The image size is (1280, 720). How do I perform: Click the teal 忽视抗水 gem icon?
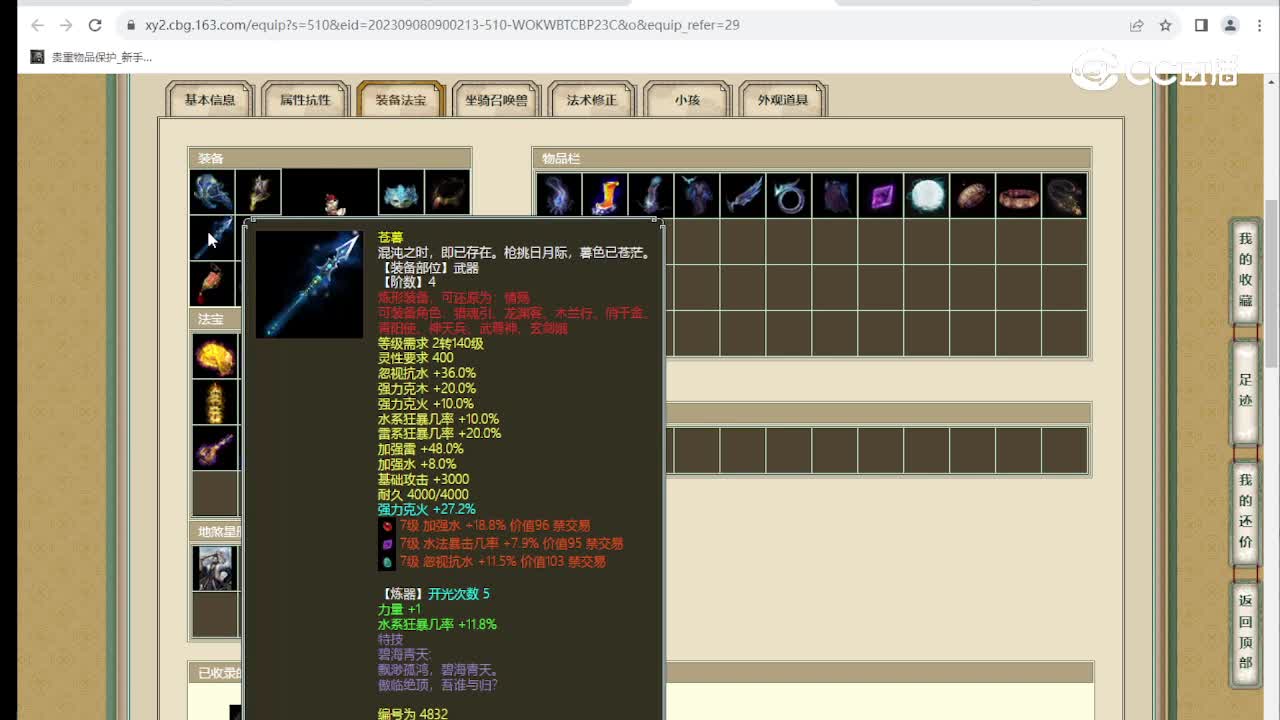(x=387, y=562)
